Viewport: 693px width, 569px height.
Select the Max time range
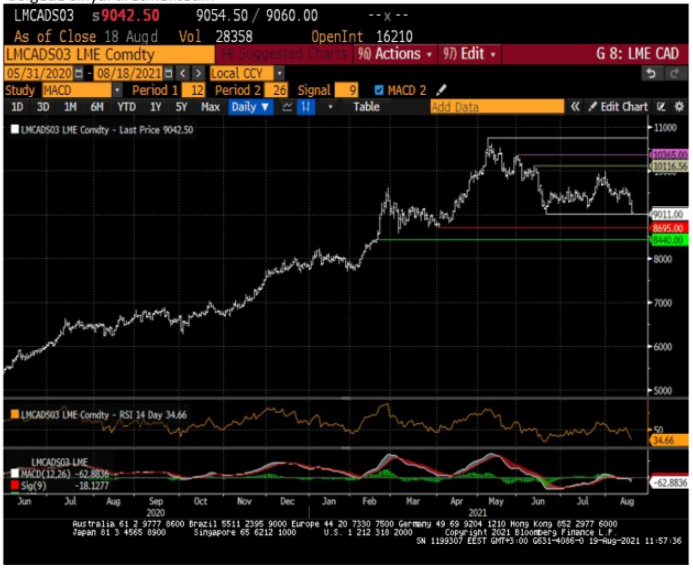(x=210, y=107)
